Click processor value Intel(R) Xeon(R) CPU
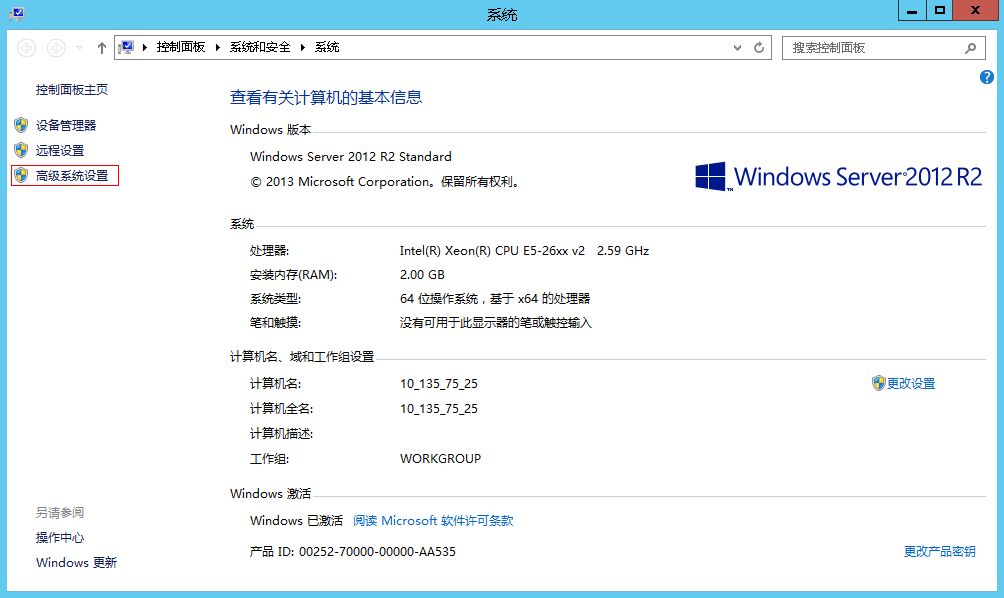The width and height of the screenshot is (1004, 598). [524, 251]
